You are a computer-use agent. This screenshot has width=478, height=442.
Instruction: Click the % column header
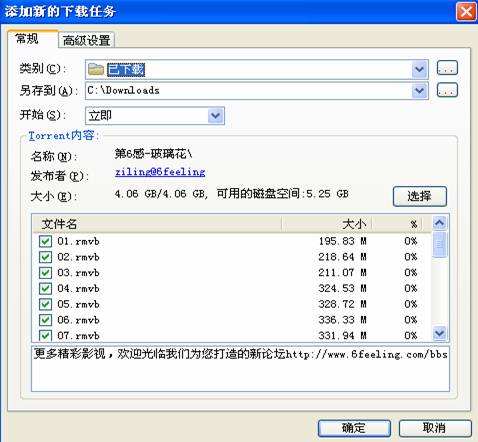[x=397, y=224]
